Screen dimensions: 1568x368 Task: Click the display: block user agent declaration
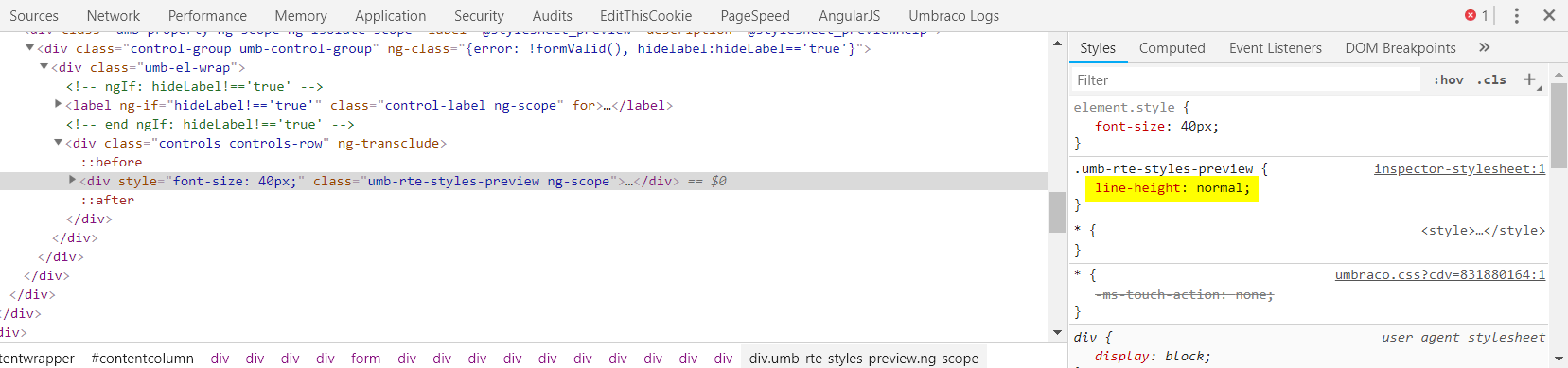click(1153, 357)
